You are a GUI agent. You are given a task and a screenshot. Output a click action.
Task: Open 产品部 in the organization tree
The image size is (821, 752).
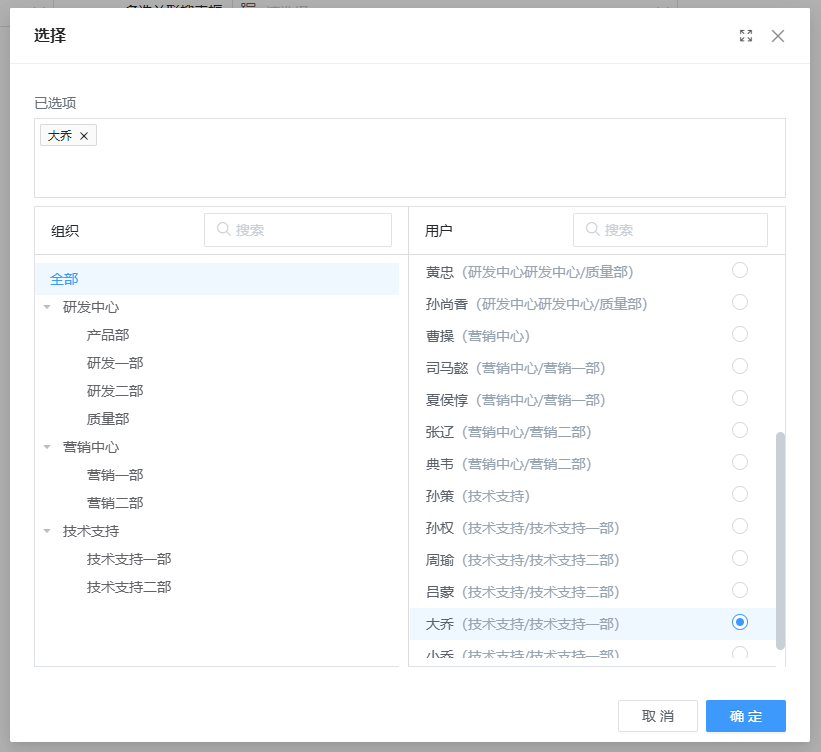click(108, 335)
